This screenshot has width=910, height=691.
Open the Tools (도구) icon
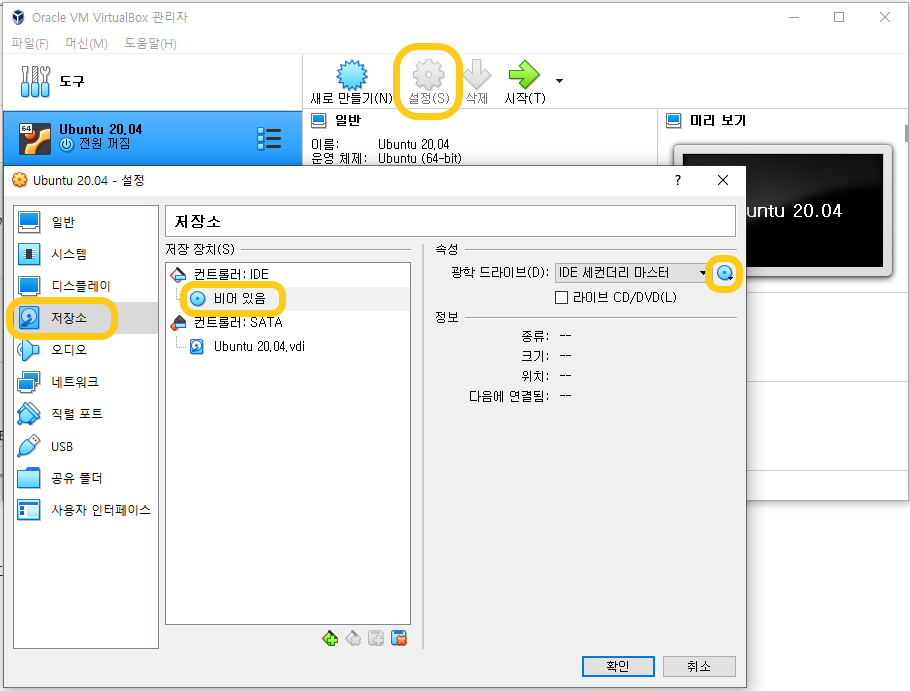(x=35, y=81)
